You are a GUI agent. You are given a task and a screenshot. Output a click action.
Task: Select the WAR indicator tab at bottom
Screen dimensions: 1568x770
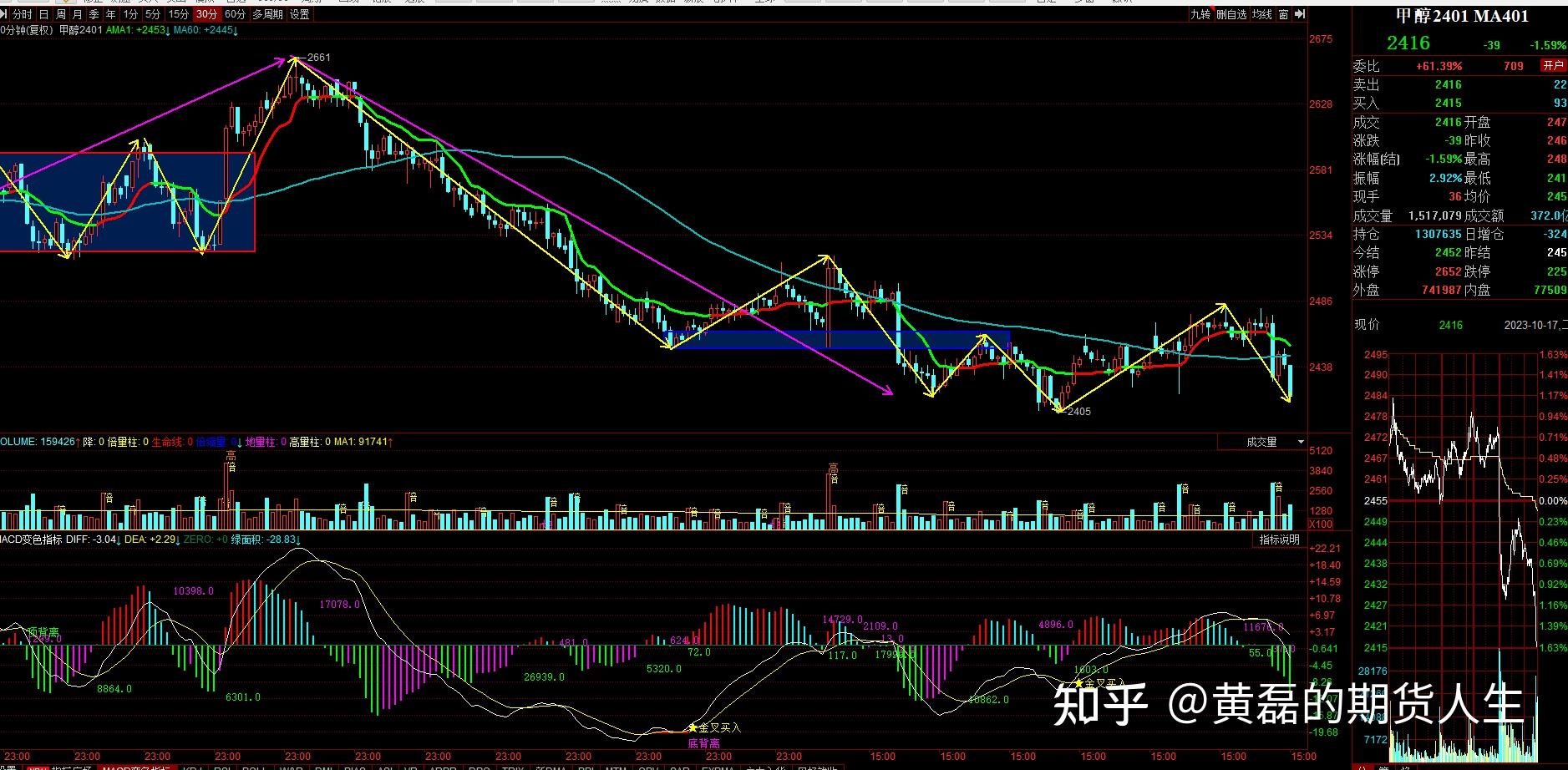(291, 766)
